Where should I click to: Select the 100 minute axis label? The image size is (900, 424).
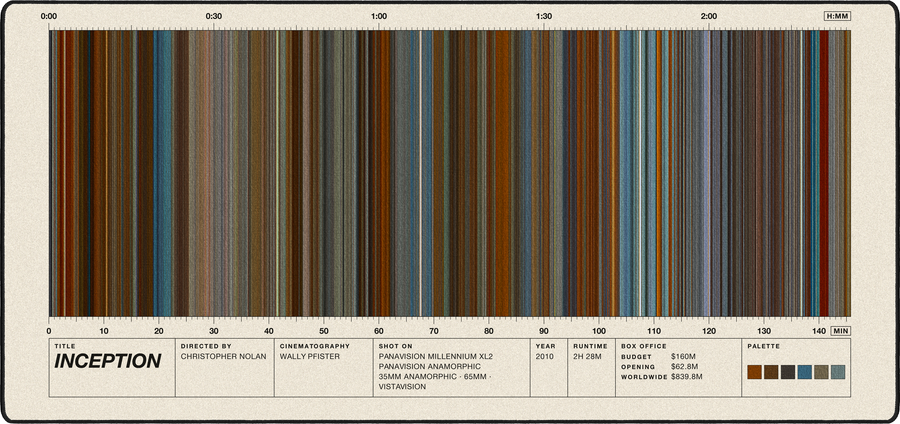pyautogui.click(x=599, y=331)
